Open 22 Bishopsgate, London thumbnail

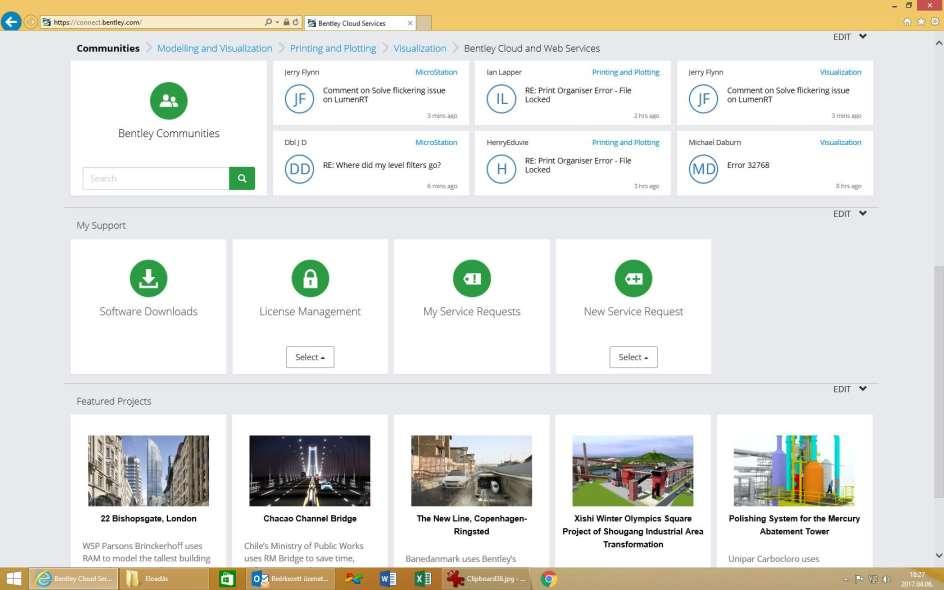(x=149, y=471)
